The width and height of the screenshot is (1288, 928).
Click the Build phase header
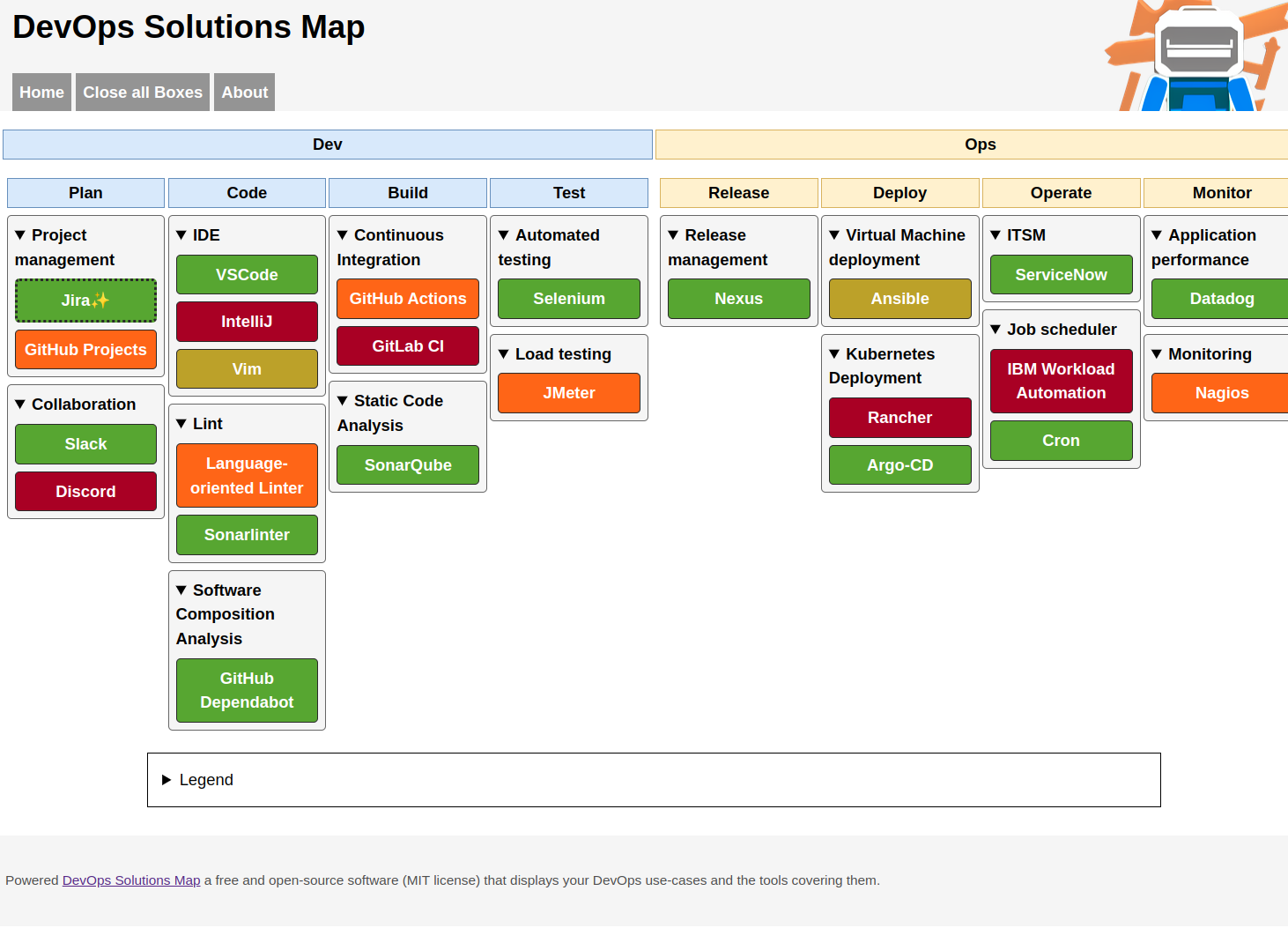408,193
